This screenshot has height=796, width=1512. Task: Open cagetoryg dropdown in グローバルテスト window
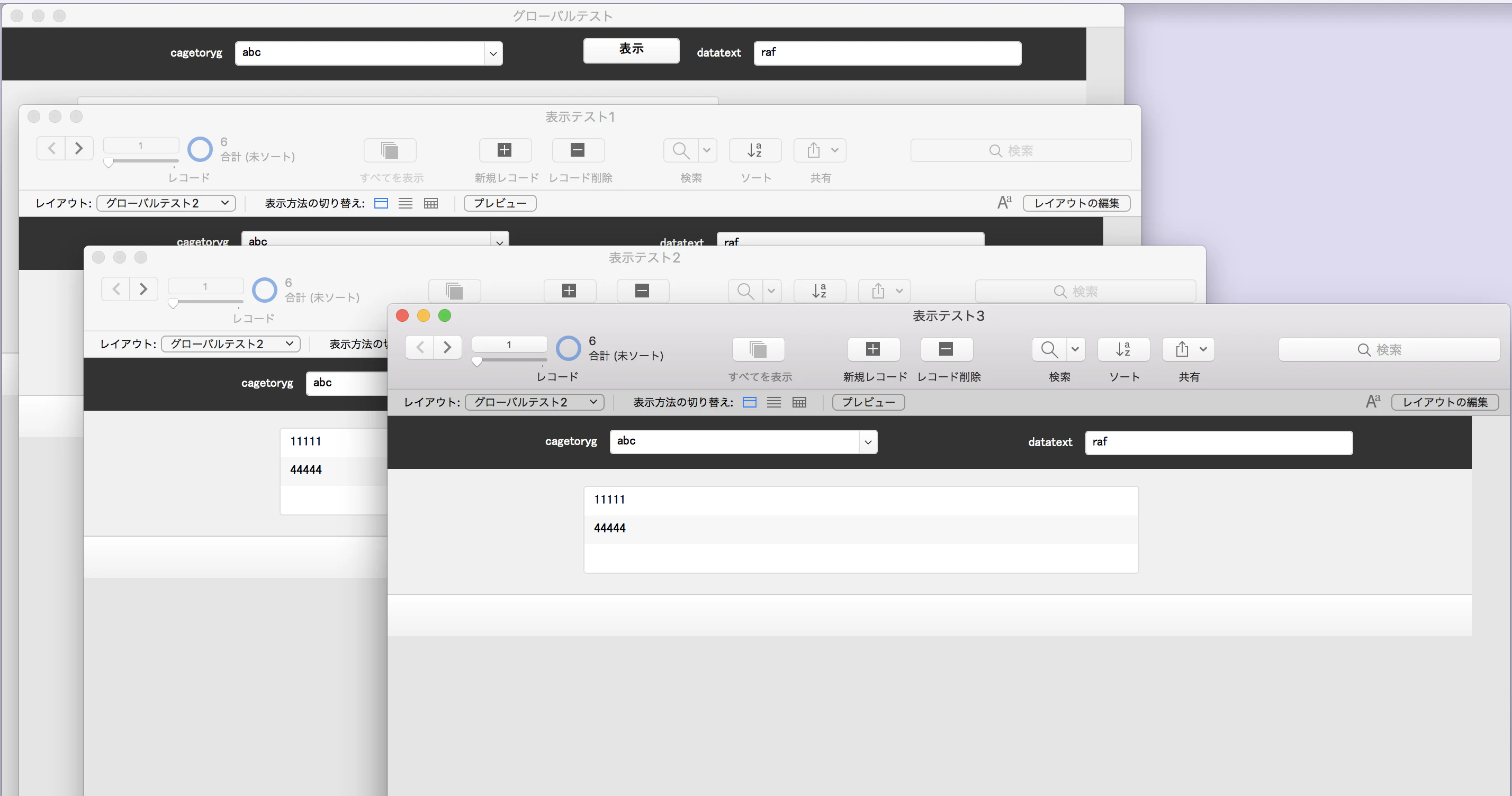[493, 53]
